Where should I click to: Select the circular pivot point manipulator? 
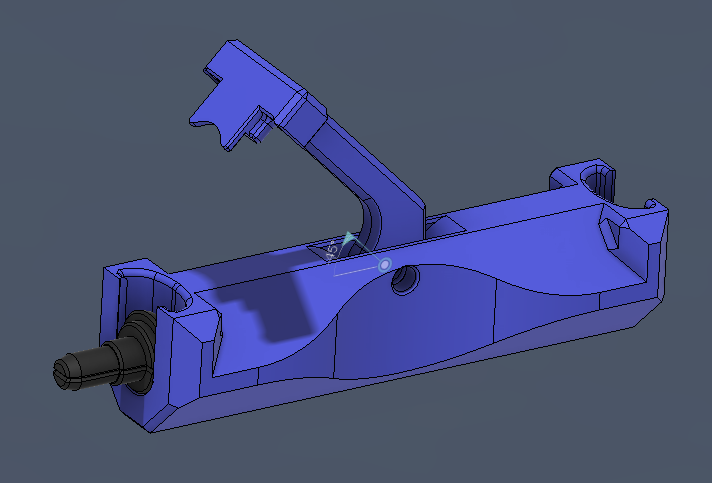[x=384, y=265]
